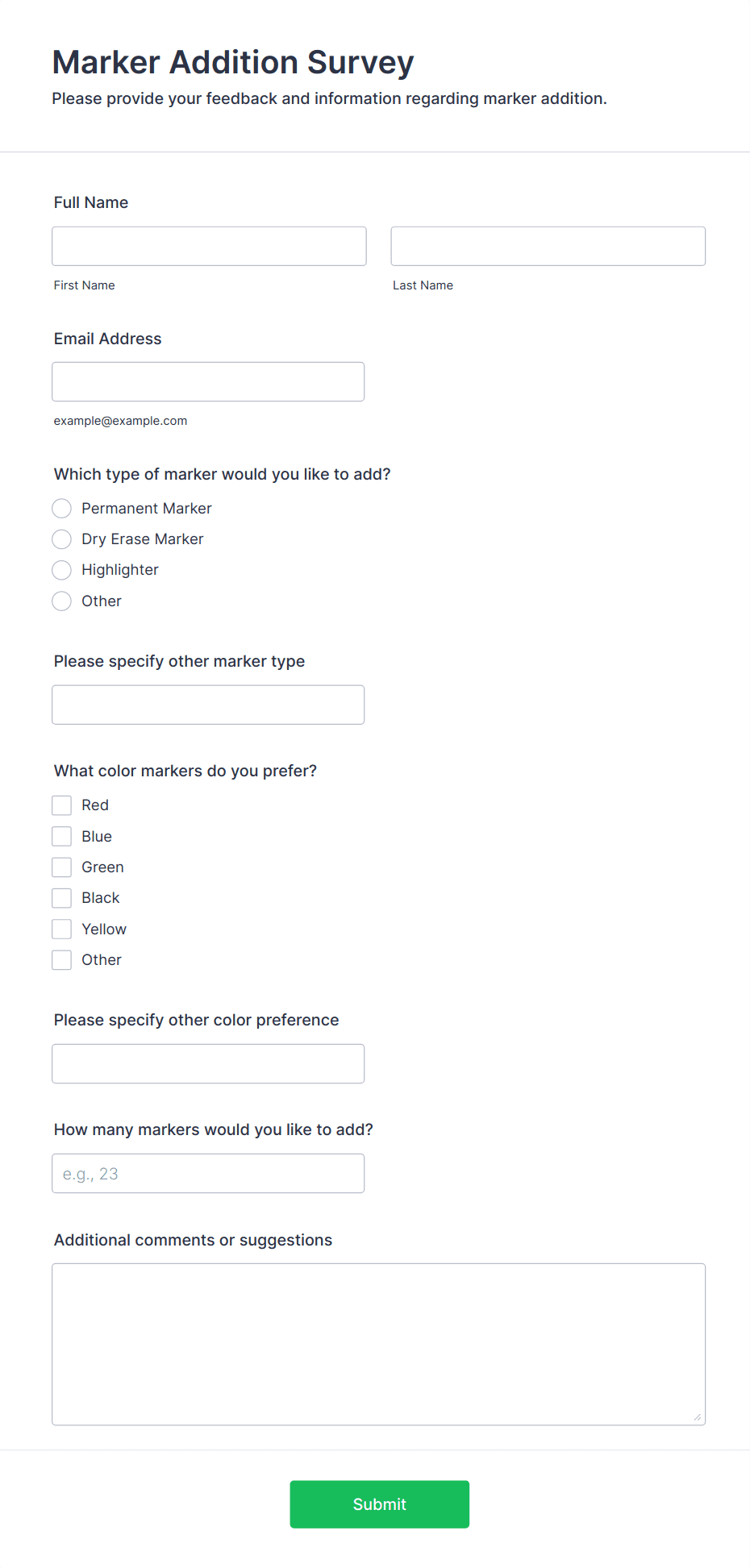Check the Other color checkbox
Viewport: 750px width, 1568px height.
(x=61, y=959)
